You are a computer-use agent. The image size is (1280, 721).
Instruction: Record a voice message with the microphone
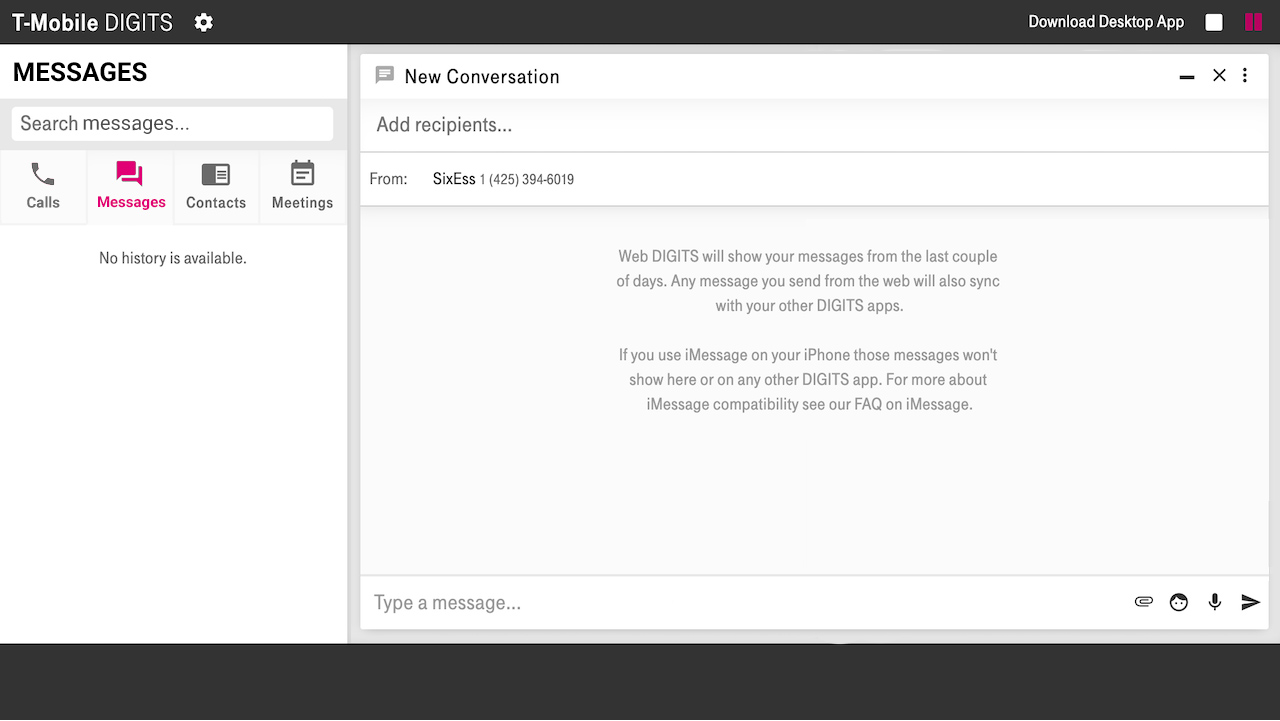pos(1215,602)
